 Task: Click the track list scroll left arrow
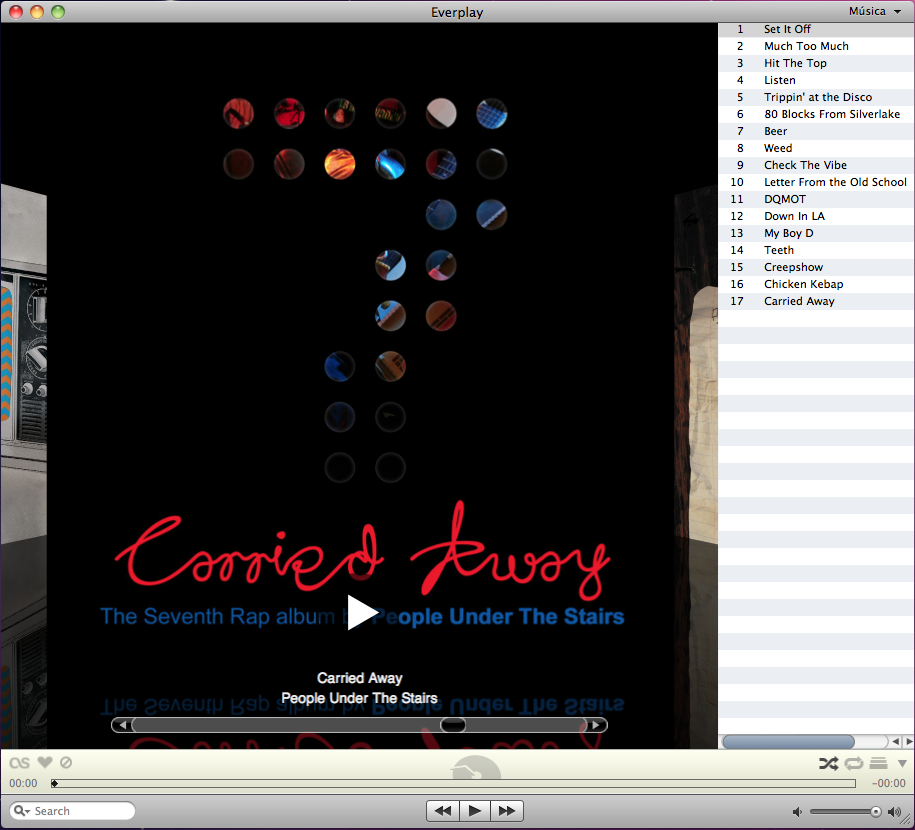point(896,741)
